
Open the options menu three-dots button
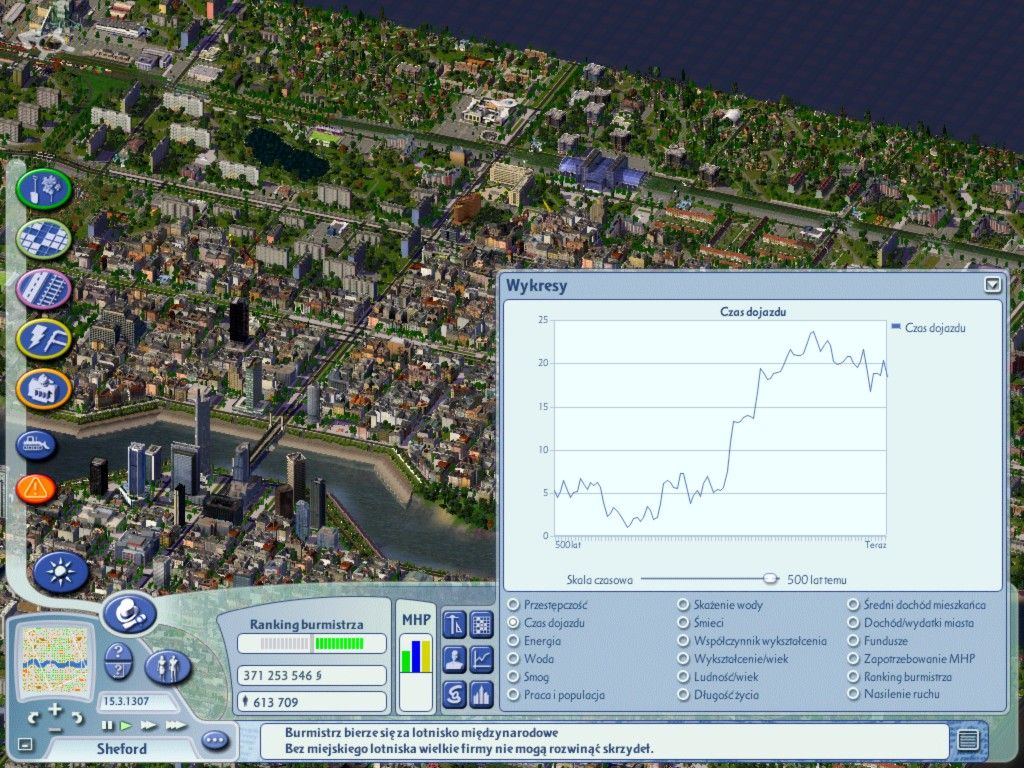215,741
